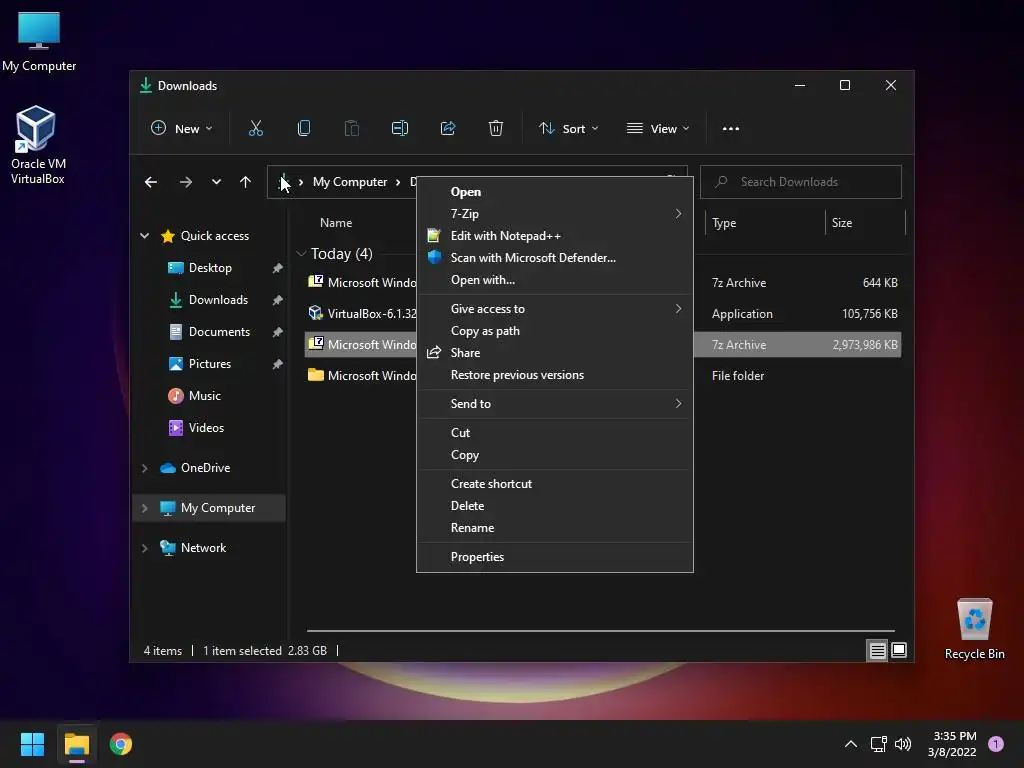Click File Explorer on the taskbar
The width and height of the screenshot is (1024, 768).
coord(76,744)
